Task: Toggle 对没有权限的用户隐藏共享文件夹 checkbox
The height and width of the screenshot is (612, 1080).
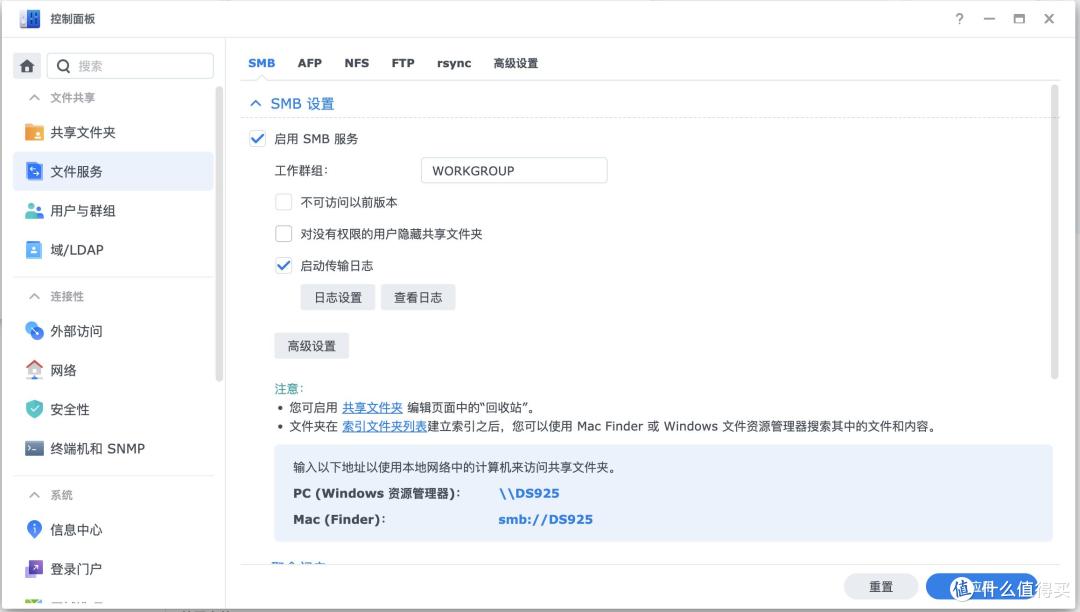Action: coord(283,234)
